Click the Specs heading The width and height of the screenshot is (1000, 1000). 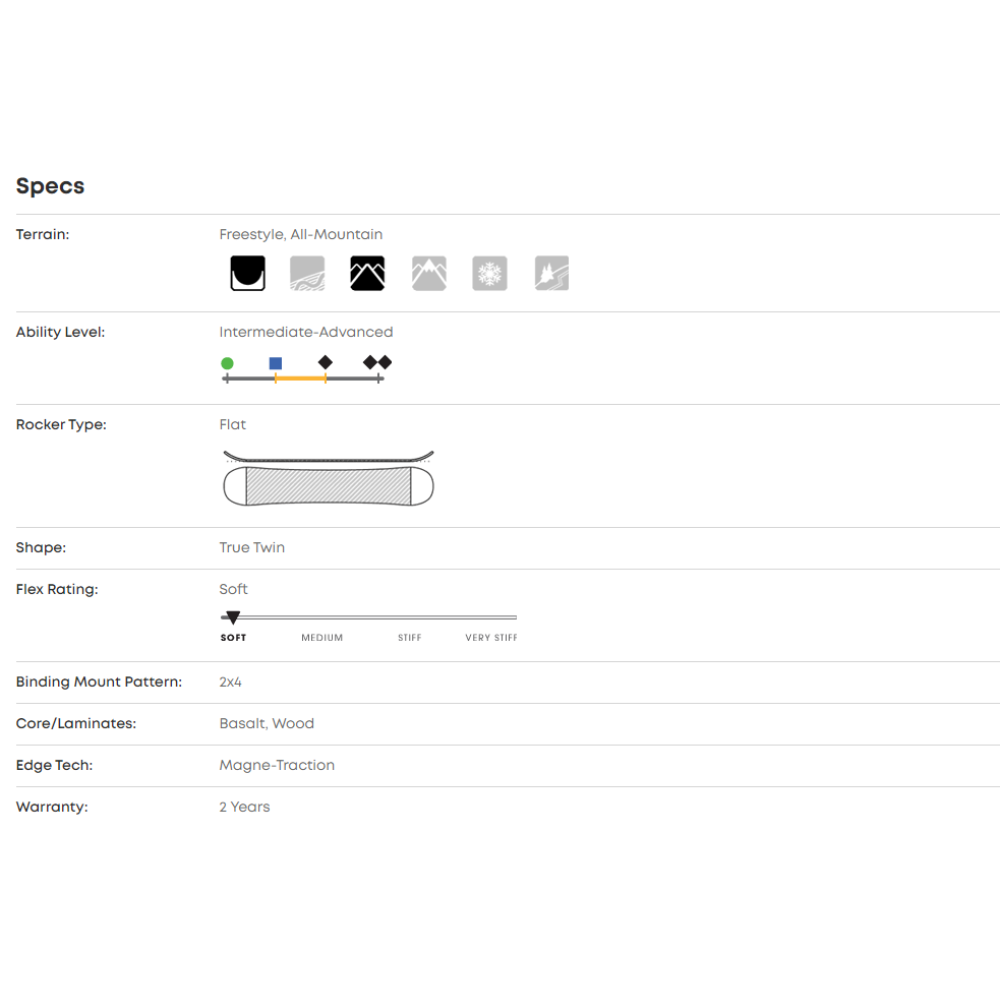point(50,186)
